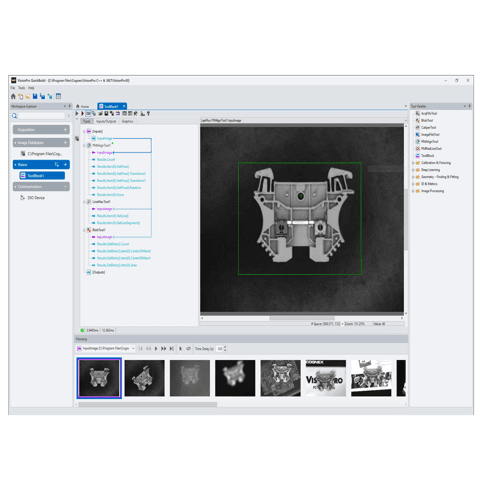Screen dimensions: 480x480
Task: Switch to the Inputs/Outputs tab
Action: [x=106, y=121]
